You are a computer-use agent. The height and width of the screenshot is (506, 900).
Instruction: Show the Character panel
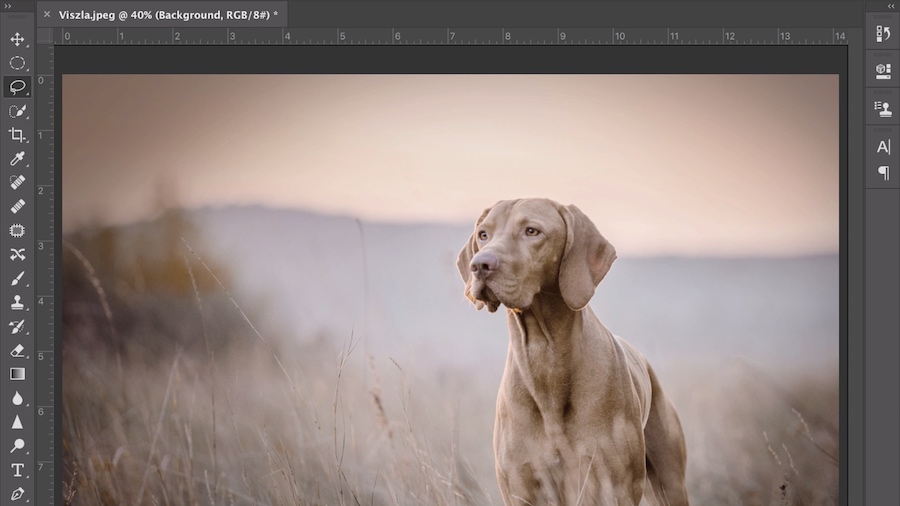point(883,147)
